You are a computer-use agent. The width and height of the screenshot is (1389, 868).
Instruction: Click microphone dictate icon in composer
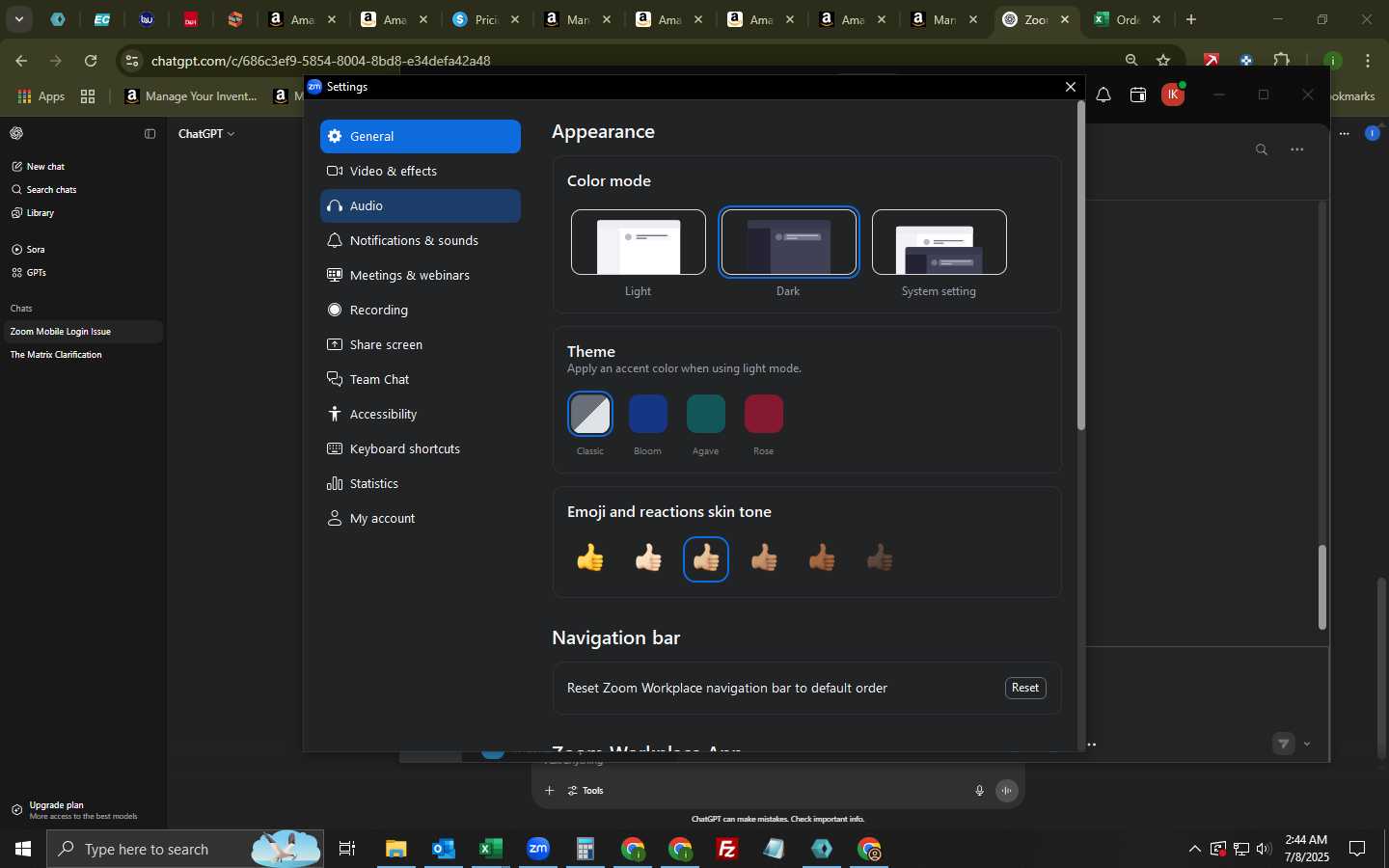pos(979,791)
